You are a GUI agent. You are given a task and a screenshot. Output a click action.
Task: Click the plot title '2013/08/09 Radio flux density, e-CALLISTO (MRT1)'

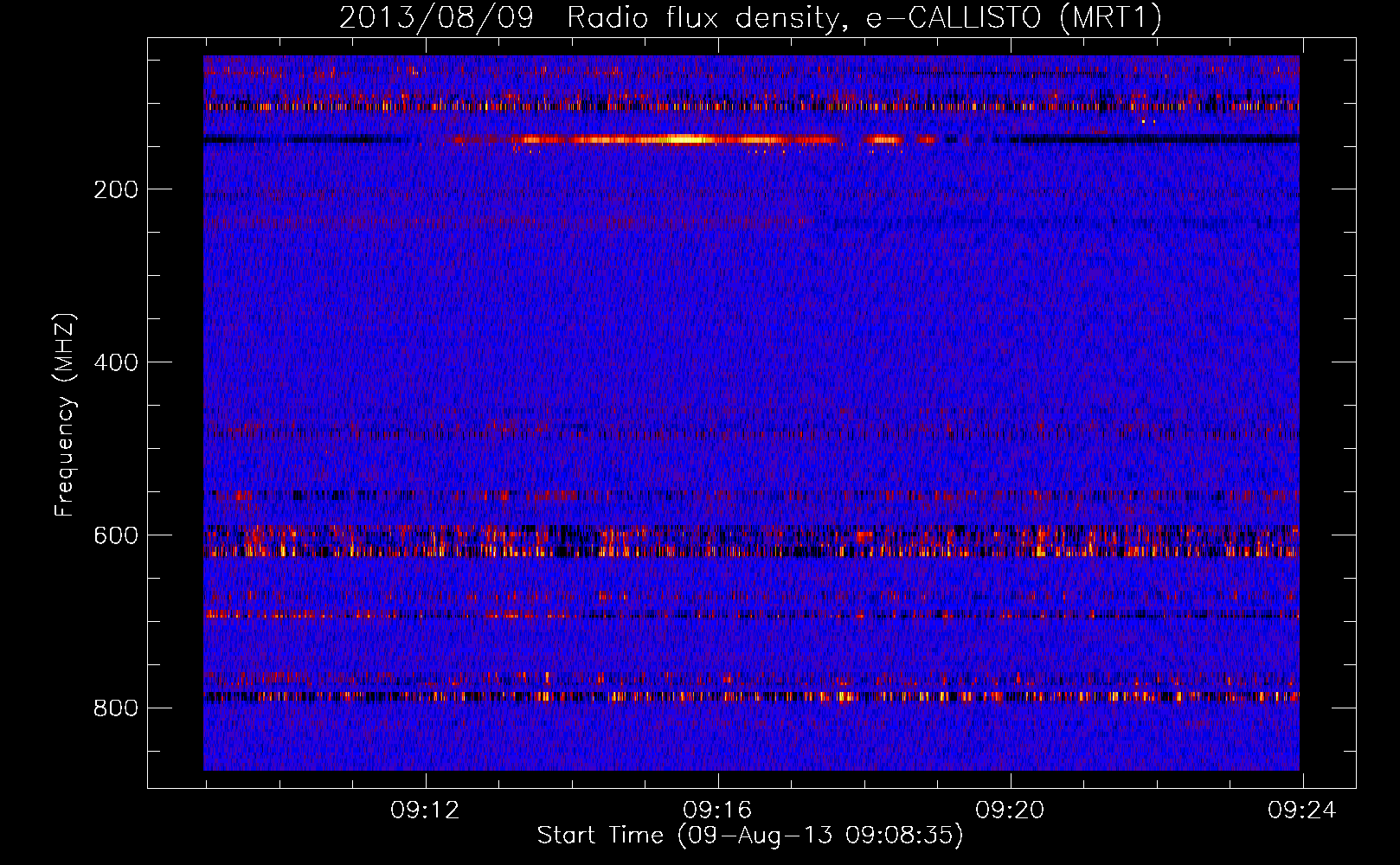pos(750,17)
